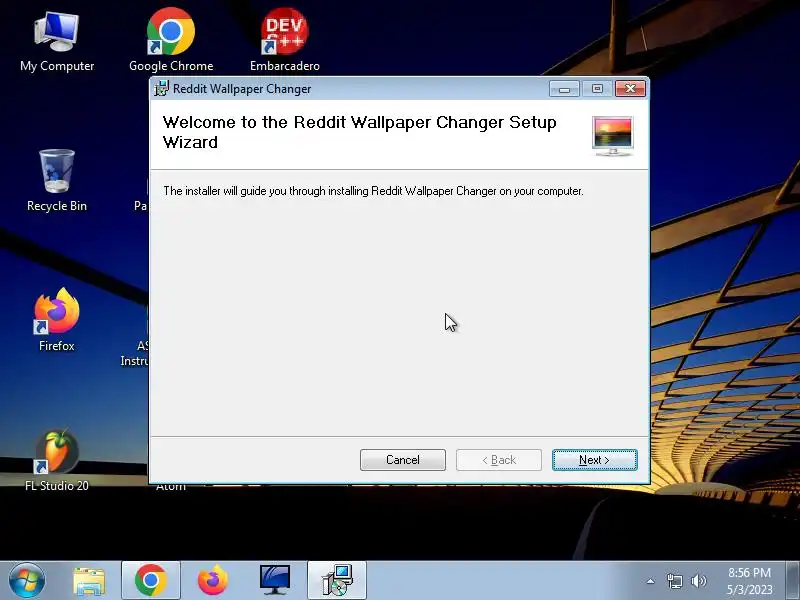The height and width of the screenshot is (600, 800).
Task: Open the network status tray icon
Action: click(674, 581)
